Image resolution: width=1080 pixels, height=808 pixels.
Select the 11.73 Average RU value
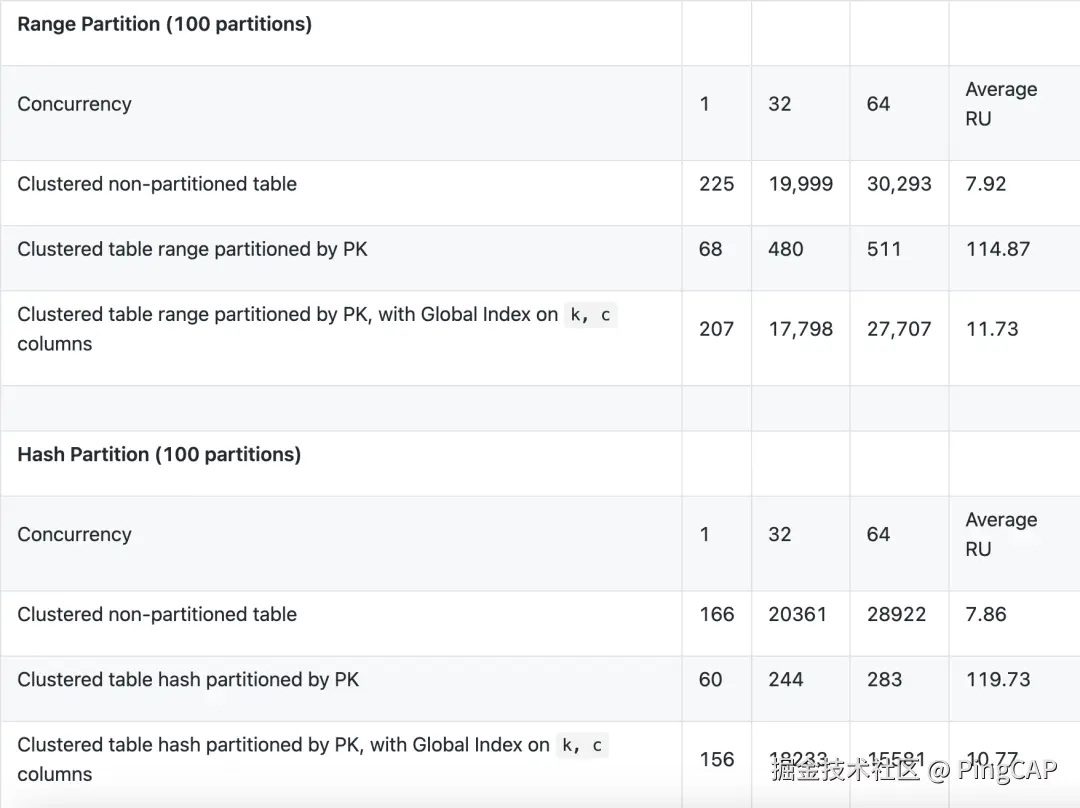pyautogui.click(x=992, y=329)
